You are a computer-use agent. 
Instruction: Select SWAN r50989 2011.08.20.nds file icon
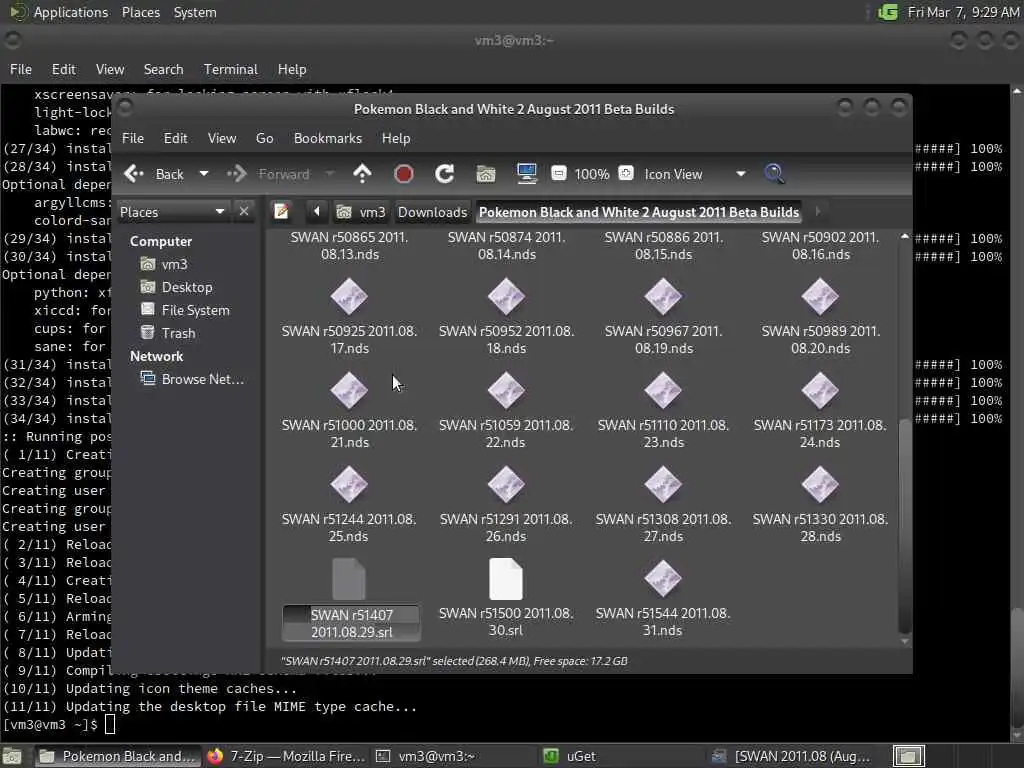click(x=820, y=296)
